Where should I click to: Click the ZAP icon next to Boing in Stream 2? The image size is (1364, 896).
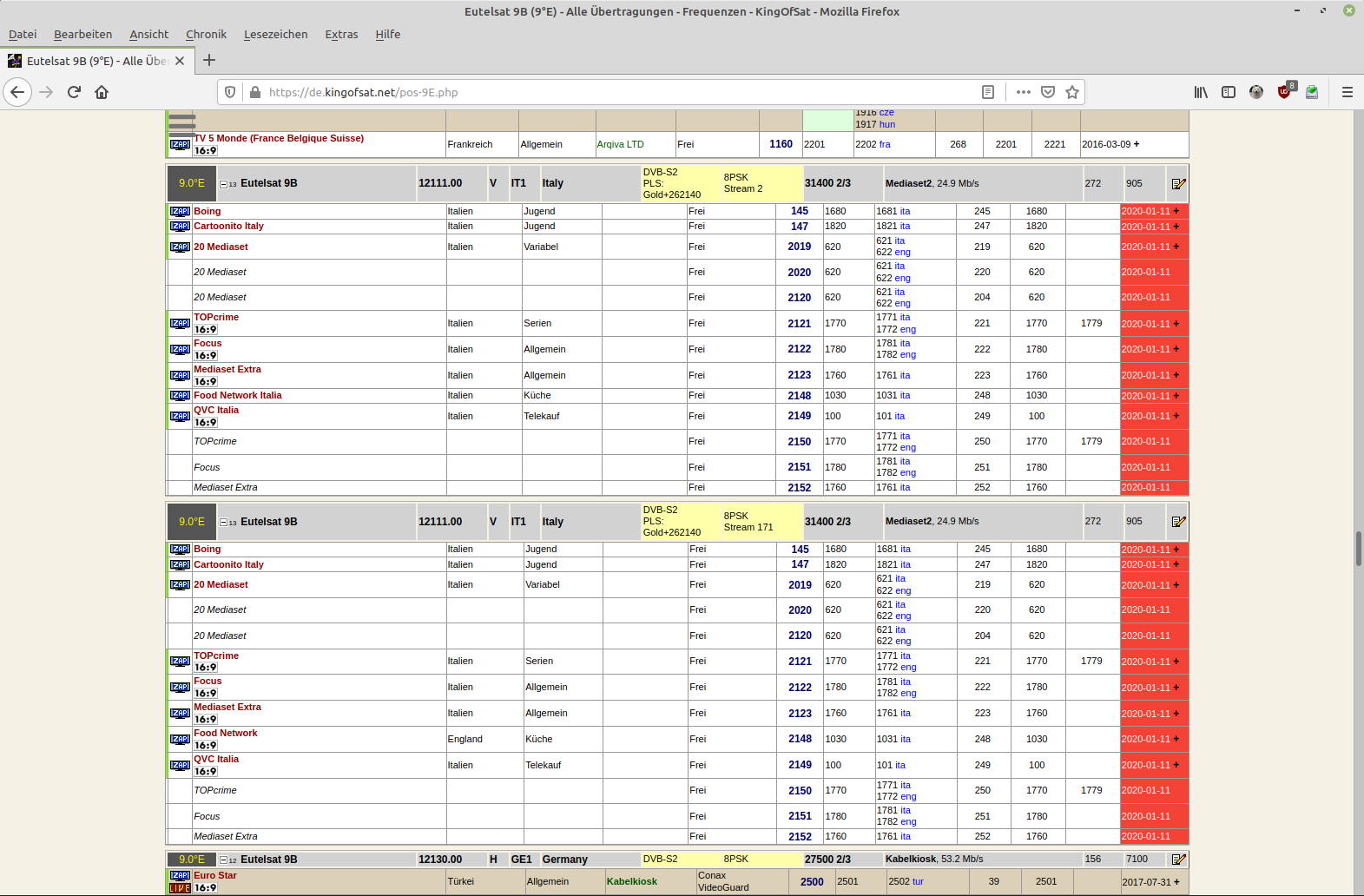tap(180, 211)
